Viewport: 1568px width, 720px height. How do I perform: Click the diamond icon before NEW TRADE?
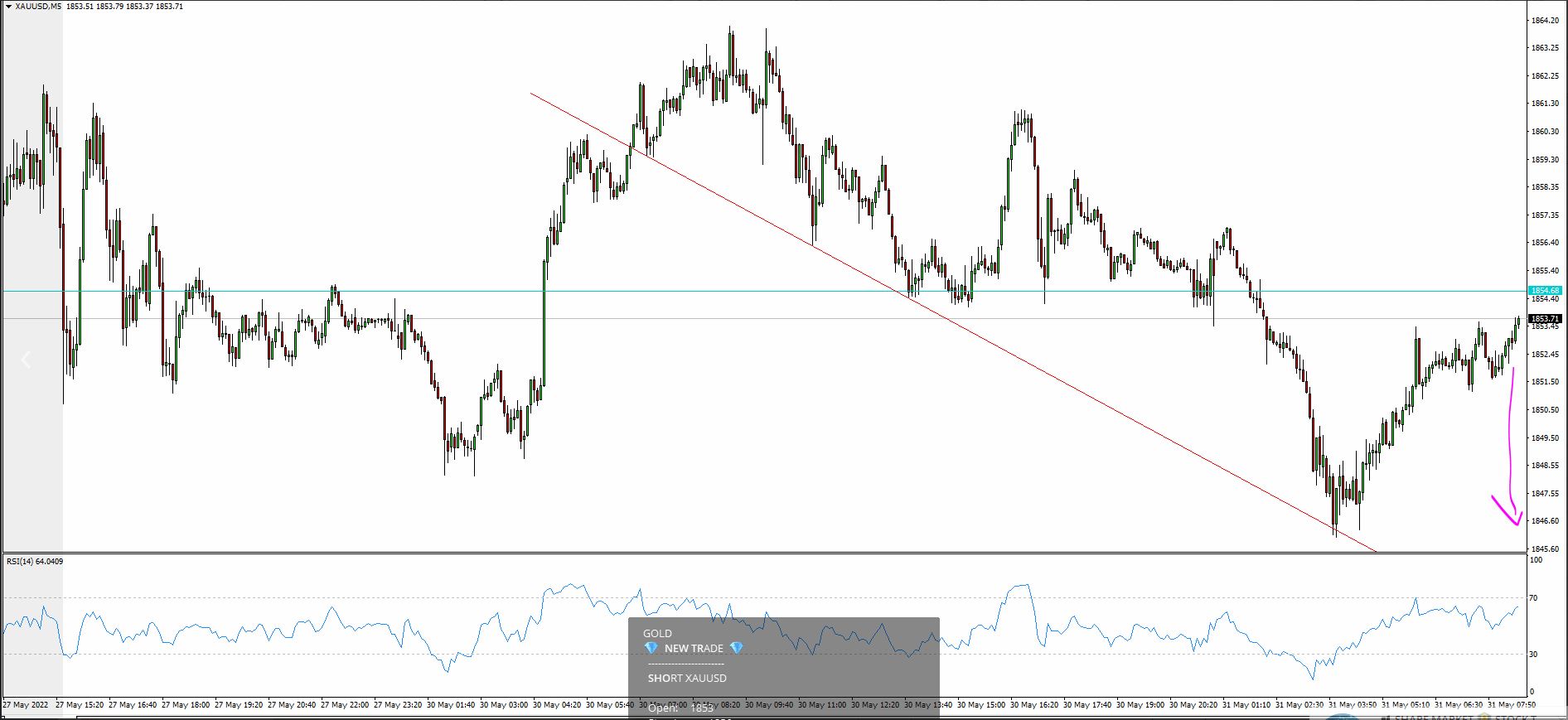tap(651, 648)
